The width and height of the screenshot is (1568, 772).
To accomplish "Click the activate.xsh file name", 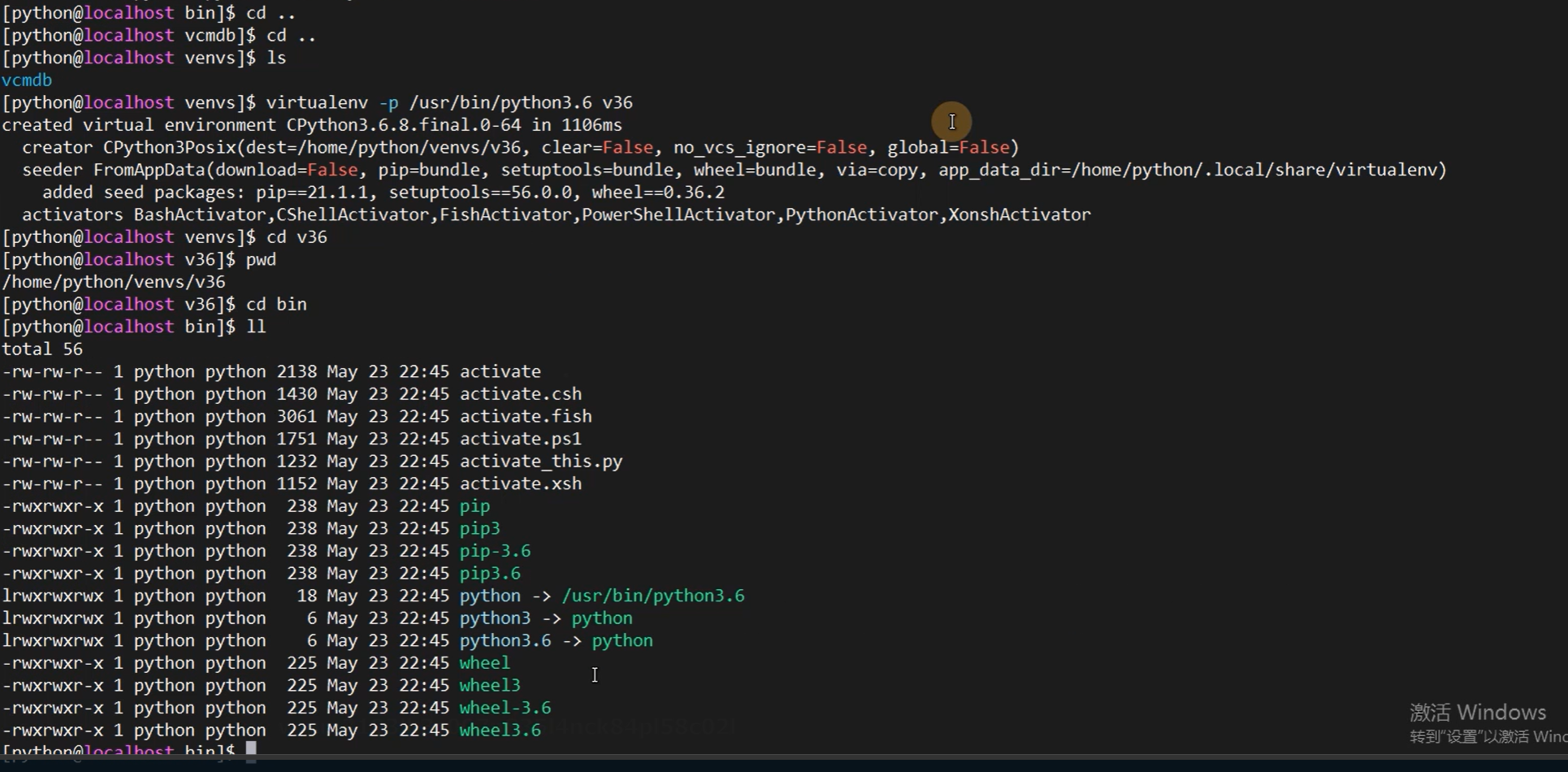I will pyautogui.click(x=520, y=484).
